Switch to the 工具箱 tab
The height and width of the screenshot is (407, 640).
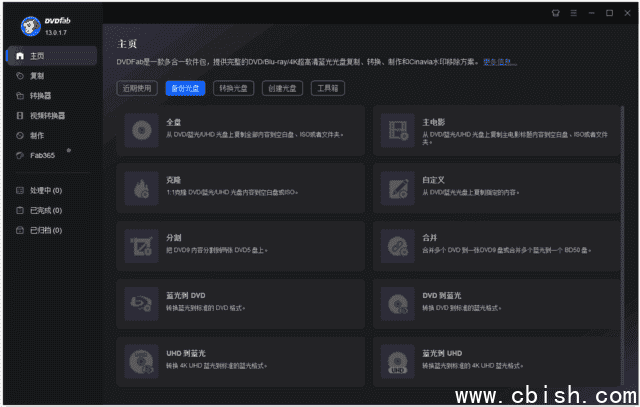tap(328, 88)
